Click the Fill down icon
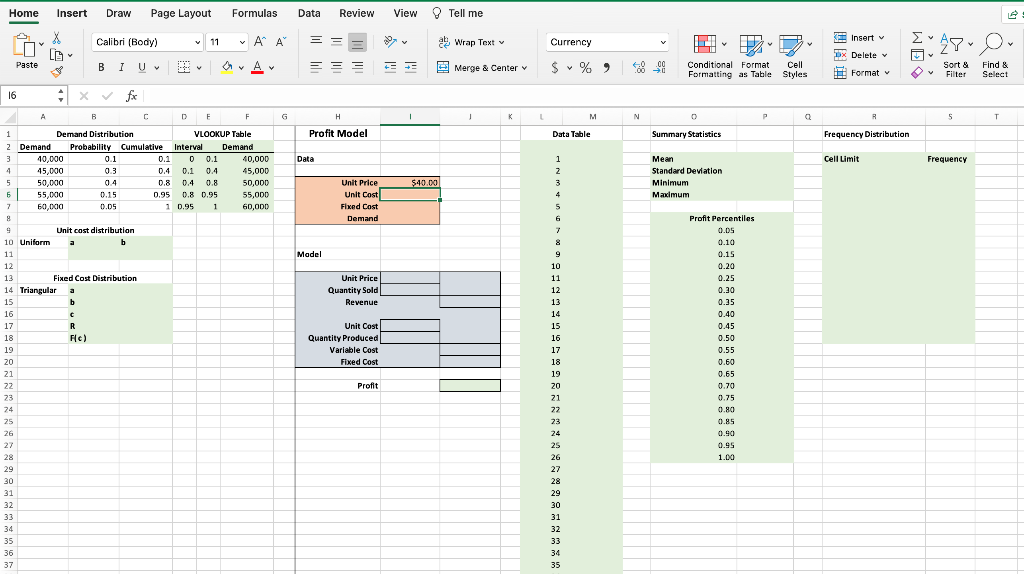This screenshot has width=1024, height=574. tap(918, 55)
